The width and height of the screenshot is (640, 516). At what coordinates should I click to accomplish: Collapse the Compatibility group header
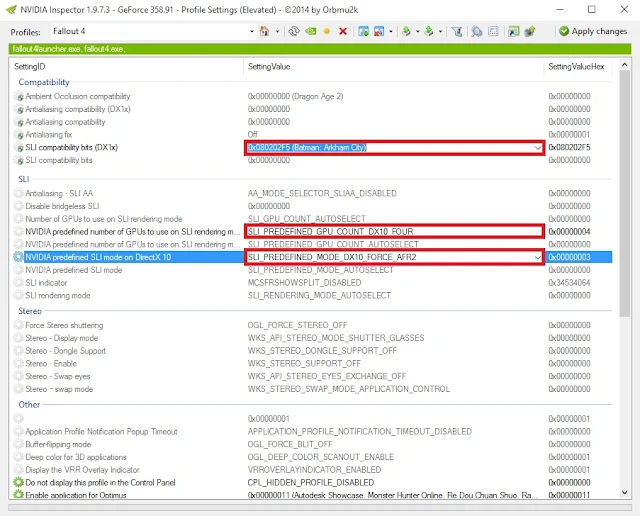[44, 82]
